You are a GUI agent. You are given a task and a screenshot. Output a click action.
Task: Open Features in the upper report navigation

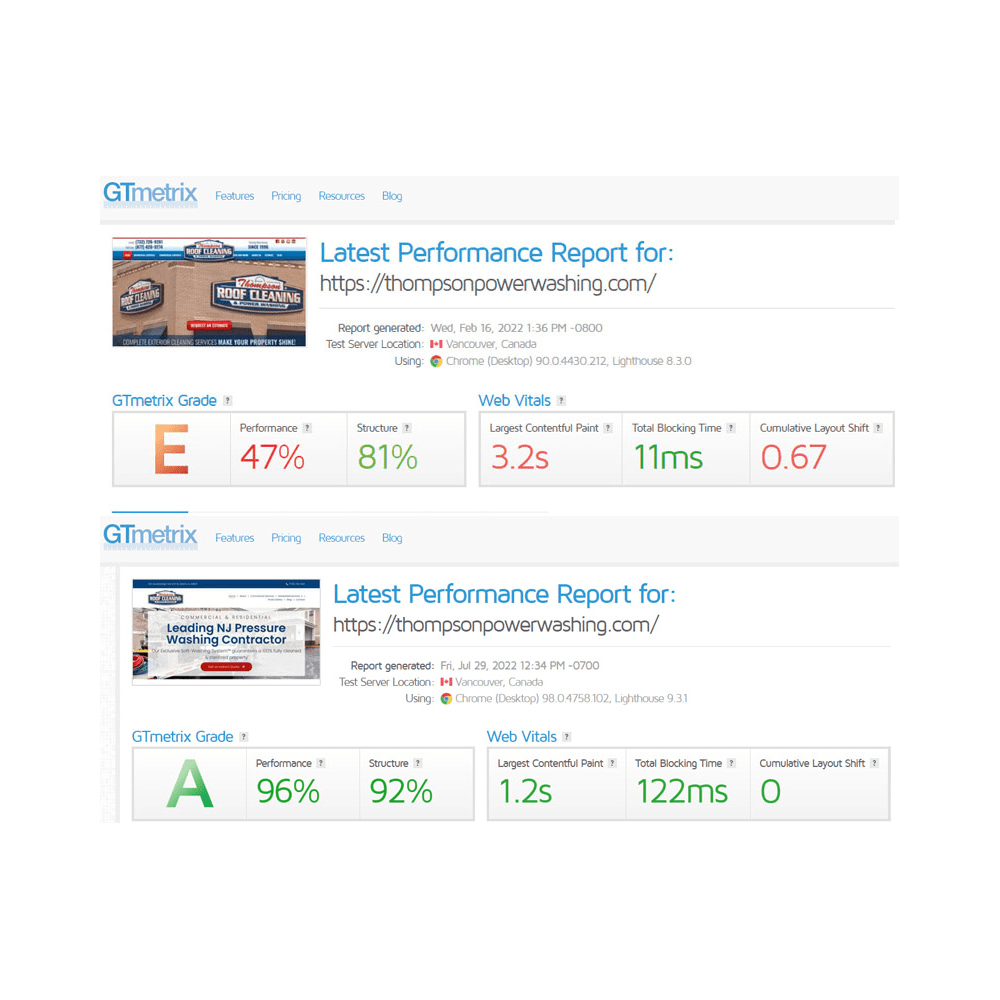pos(234,196)
